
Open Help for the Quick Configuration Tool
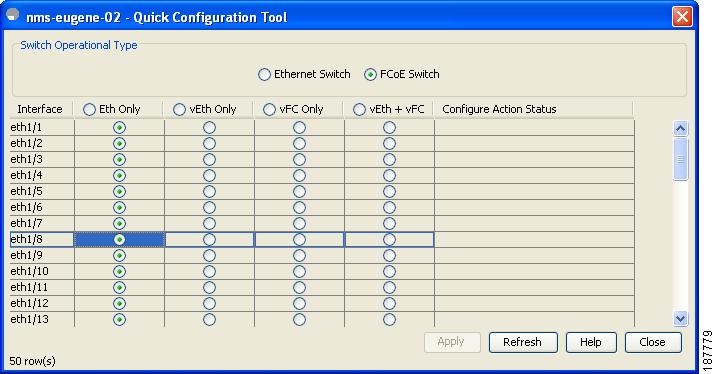click(591, 342)
